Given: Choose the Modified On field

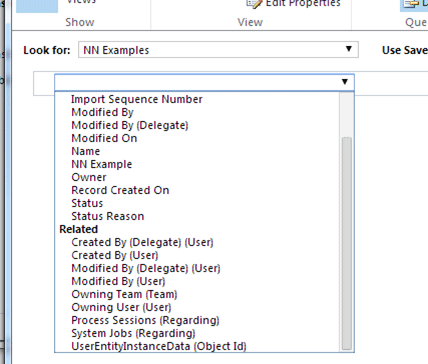Looking at the screenshot, I should click(104, 138).
